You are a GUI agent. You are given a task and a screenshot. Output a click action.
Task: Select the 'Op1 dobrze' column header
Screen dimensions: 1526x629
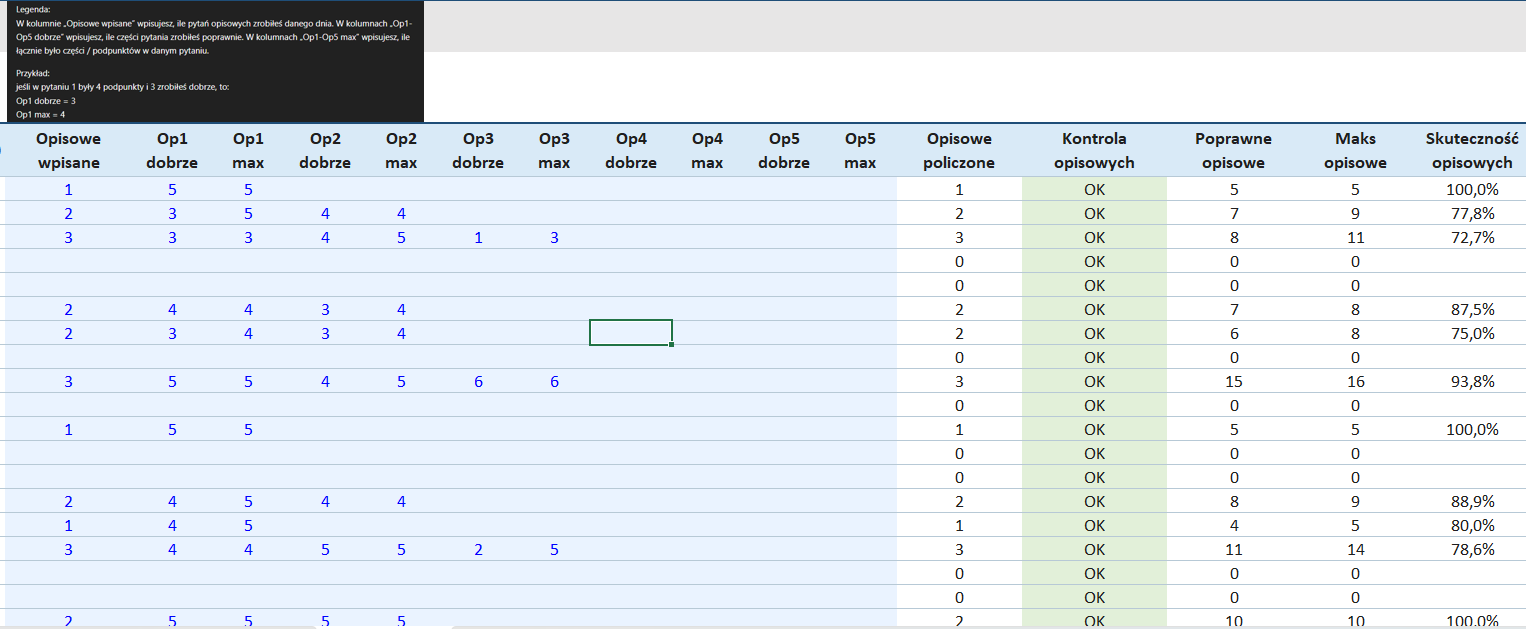coord(172,150)
